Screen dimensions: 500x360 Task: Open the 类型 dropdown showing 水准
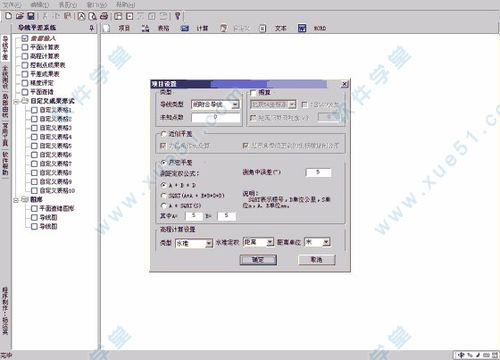click(x=209, y=243)
